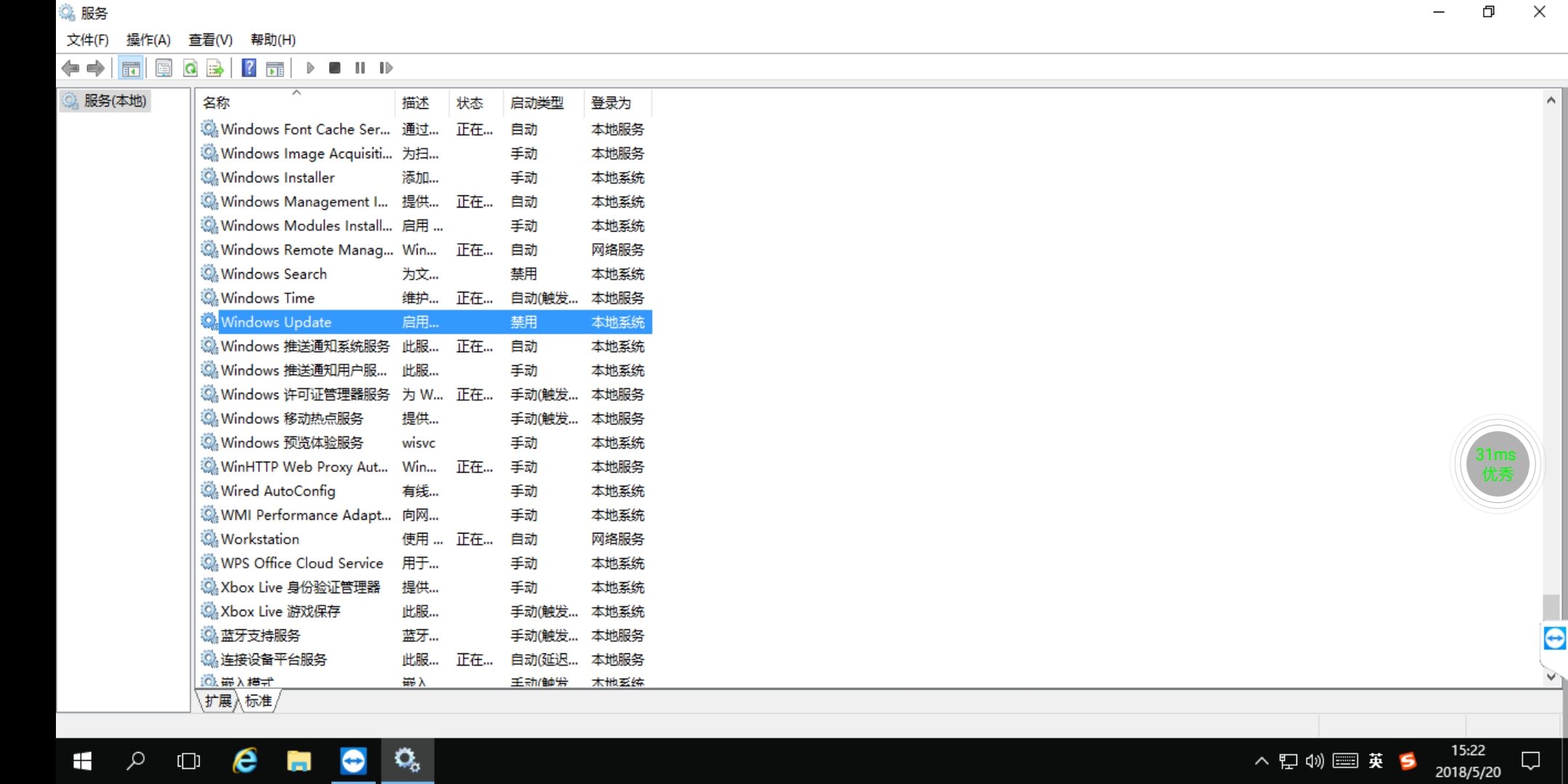Toggle the action pane toolbar icon

click(x=275, y=68)
